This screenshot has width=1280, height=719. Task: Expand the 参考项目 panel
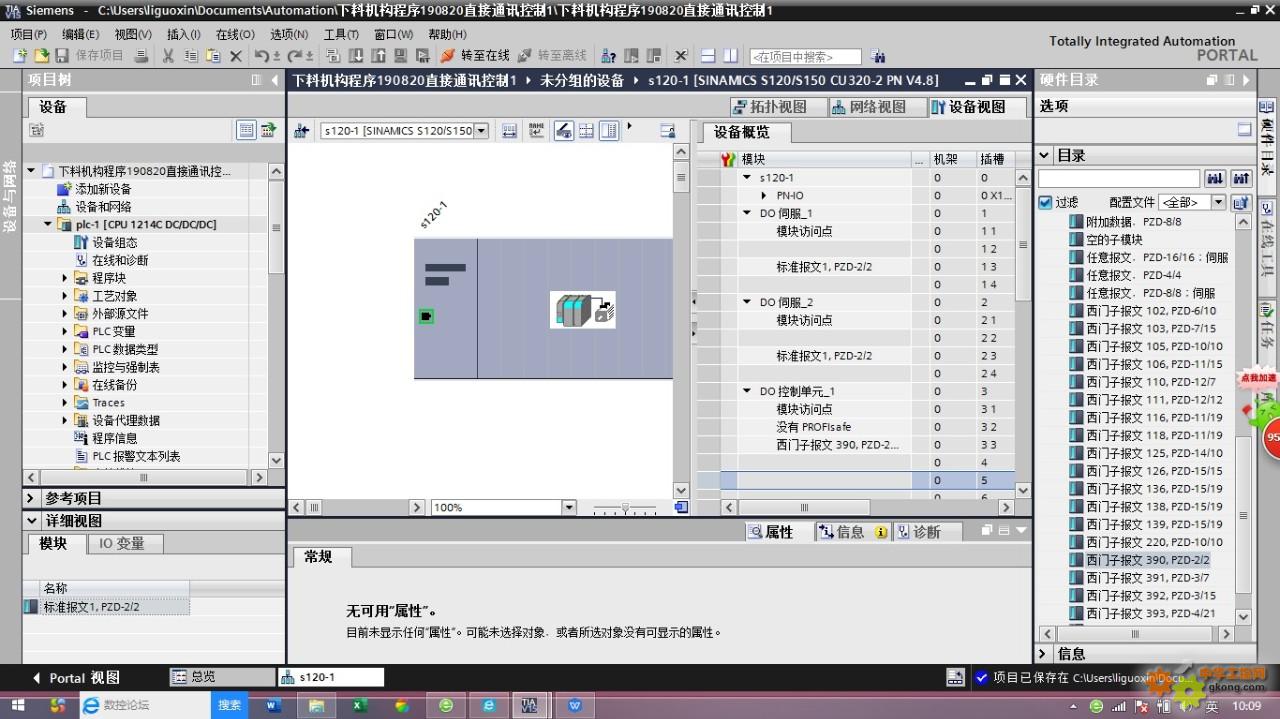click(x=30, y=498)
